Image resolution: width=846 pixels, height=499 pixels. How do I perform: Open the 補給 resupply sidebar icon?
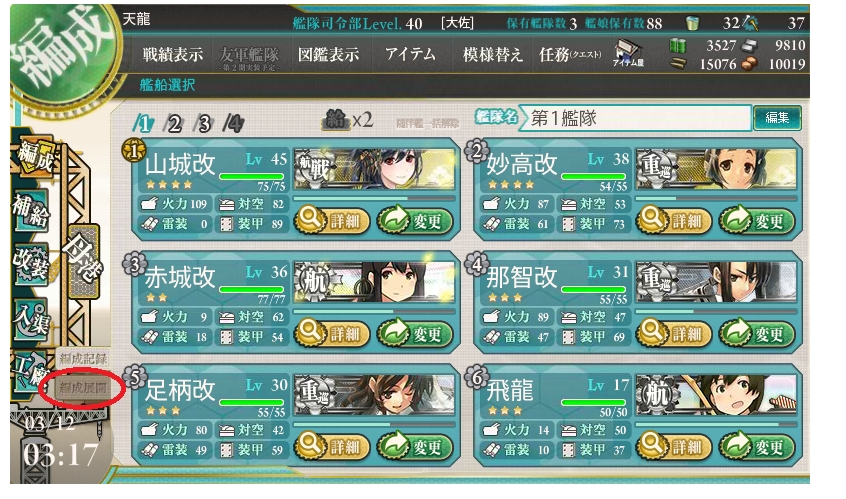[x=31, y=211]
